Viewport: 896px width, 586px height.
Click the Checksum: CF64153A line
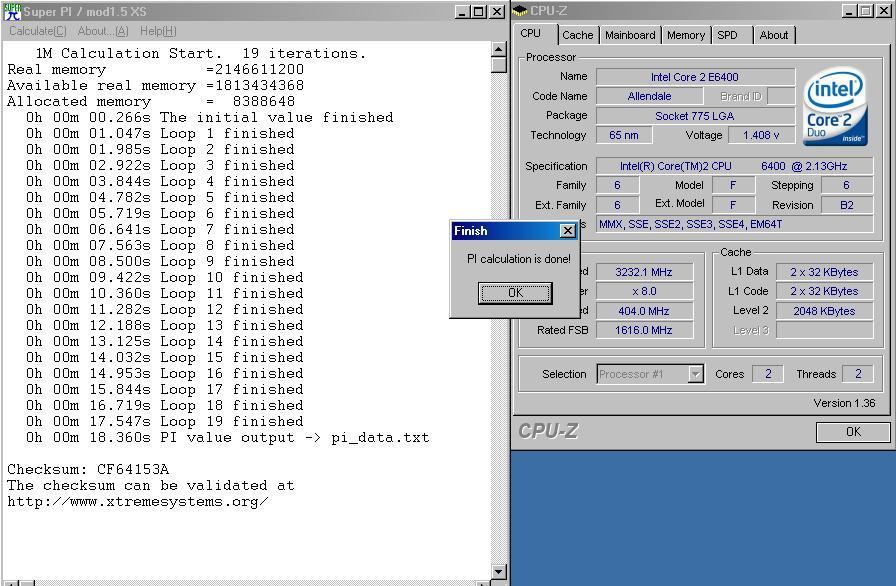(x=88, y=469)
